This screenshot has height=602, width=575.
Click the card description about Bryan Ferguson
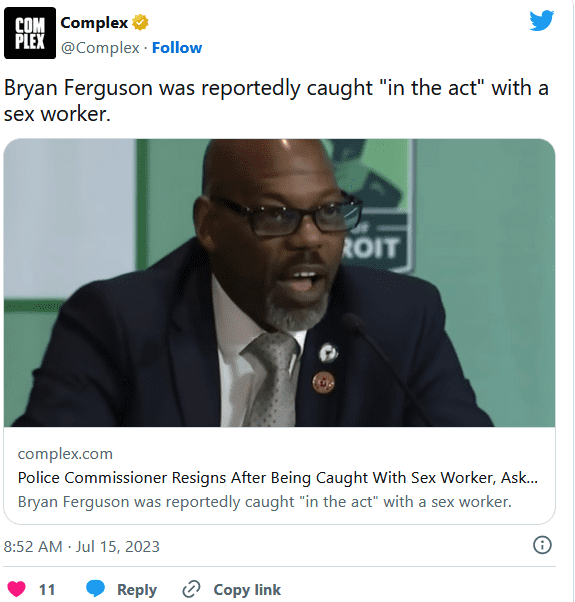point(264,502)
